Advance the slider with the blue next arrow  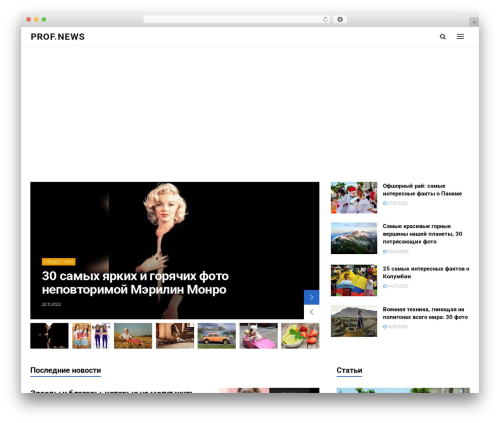311,297
